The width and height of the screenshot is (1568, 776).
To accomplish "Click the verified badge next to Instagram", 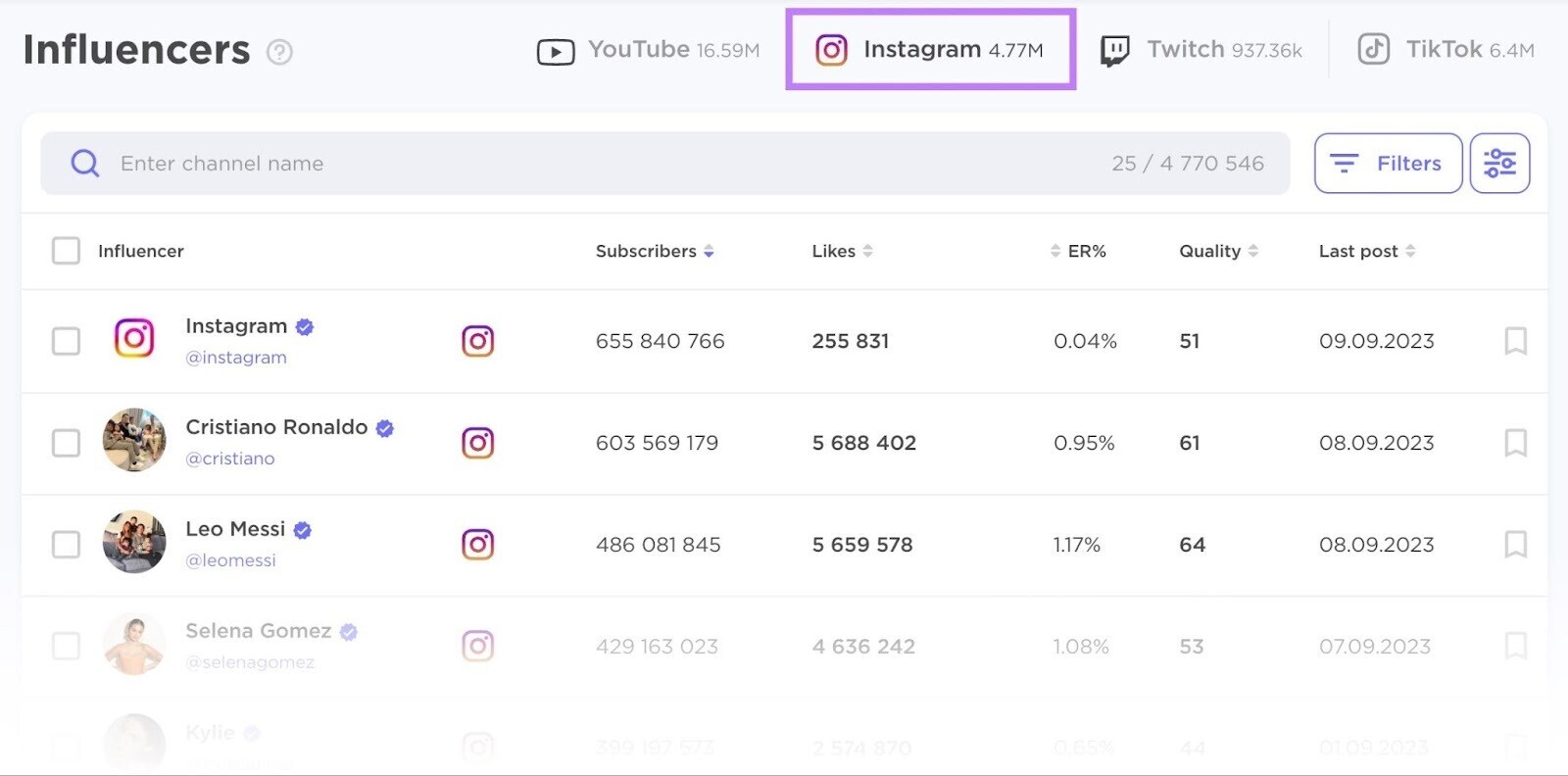I will click(305, 327).
